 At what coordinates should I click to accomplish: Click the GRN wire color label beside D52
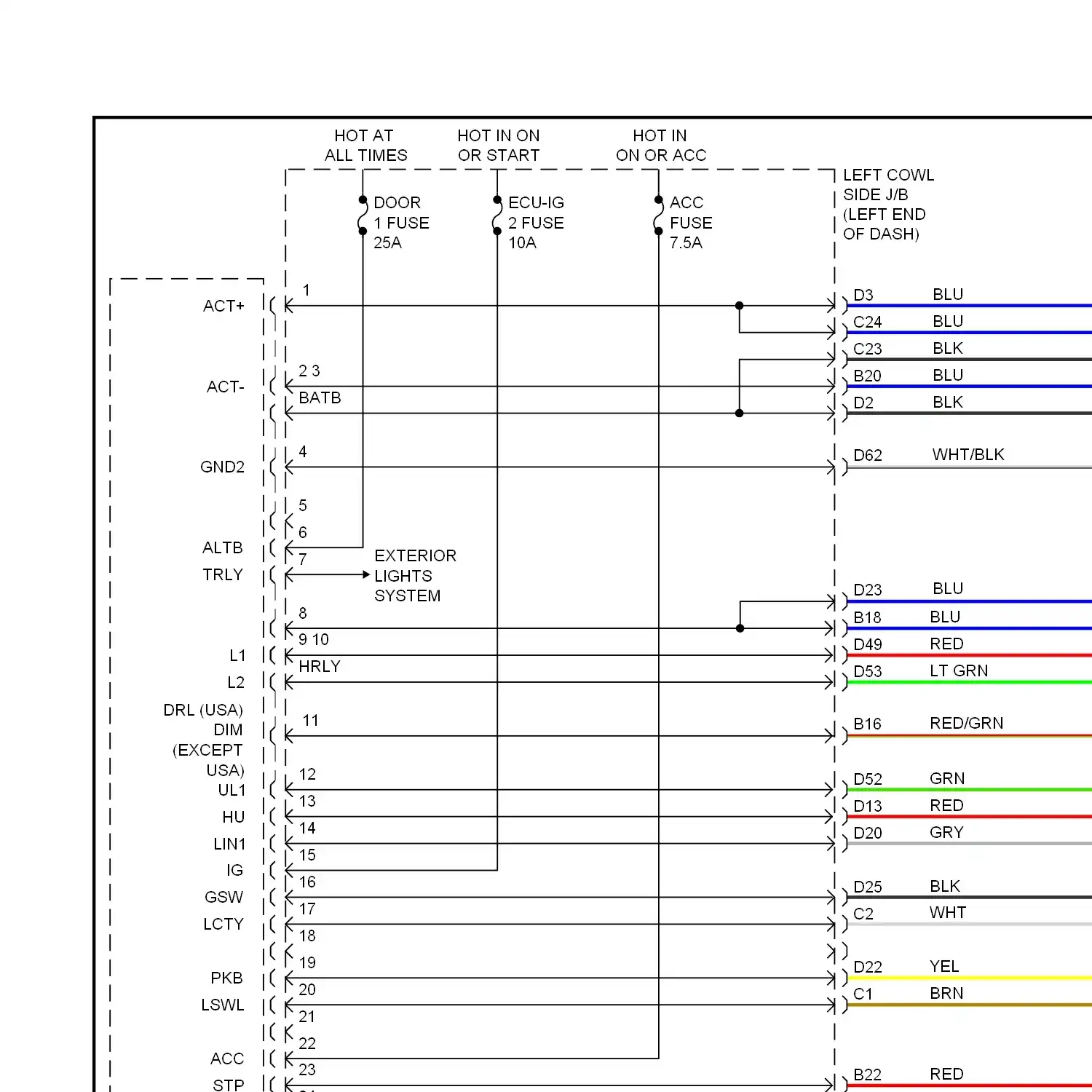(947, 778)
